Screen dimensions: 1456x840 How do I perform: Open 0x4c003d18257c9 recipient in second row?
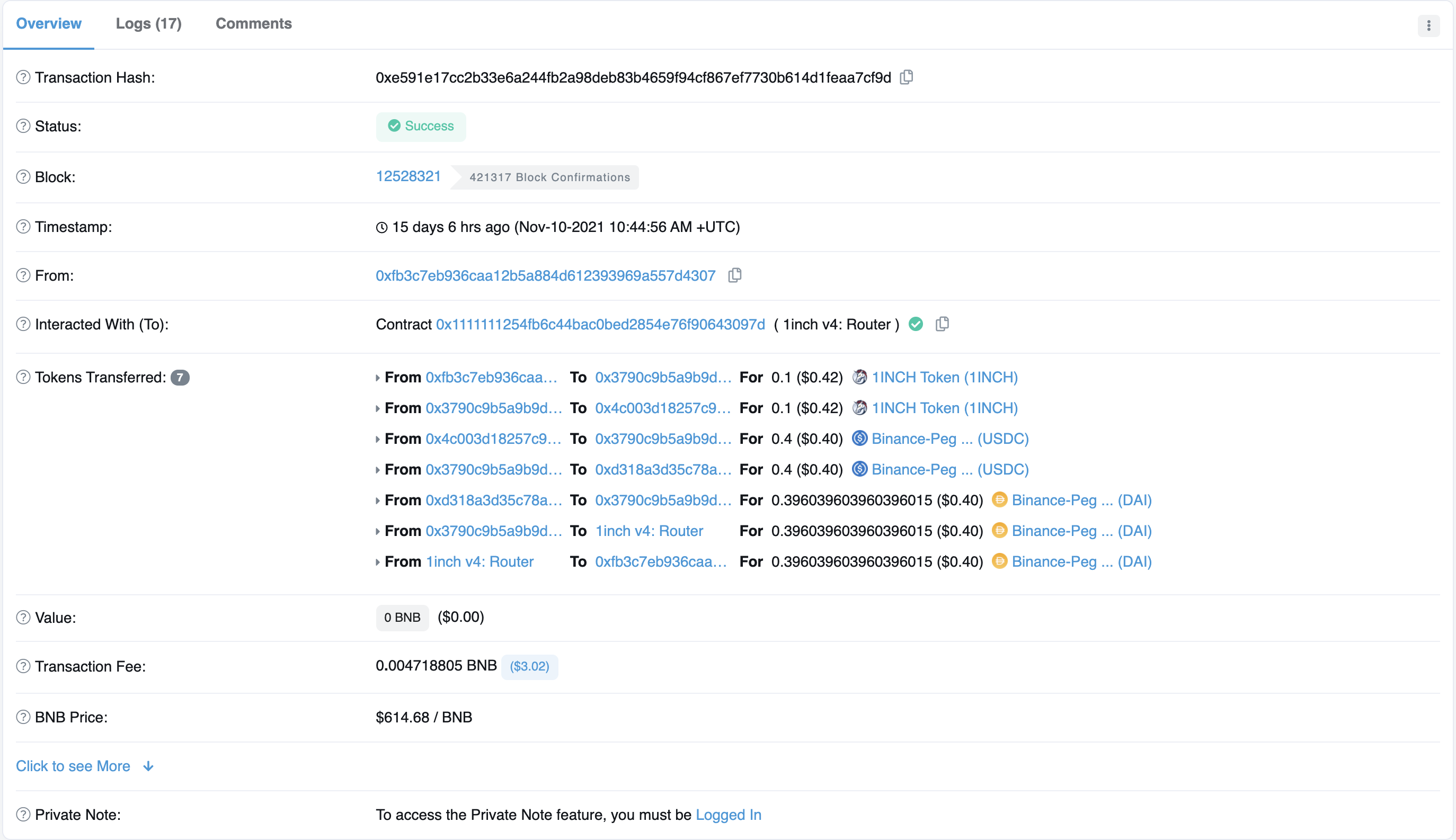coord(663,408)
